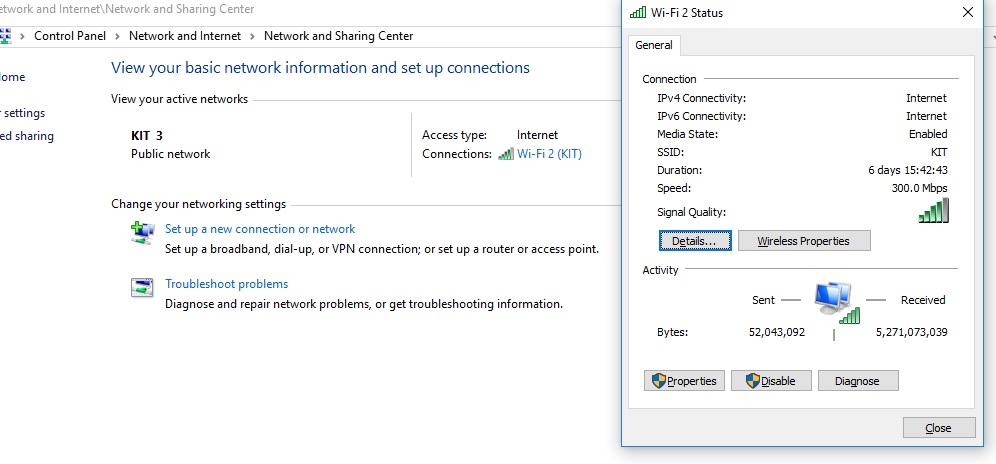Expand the chevron after Control Panel breadcrumb

(117, 36)
